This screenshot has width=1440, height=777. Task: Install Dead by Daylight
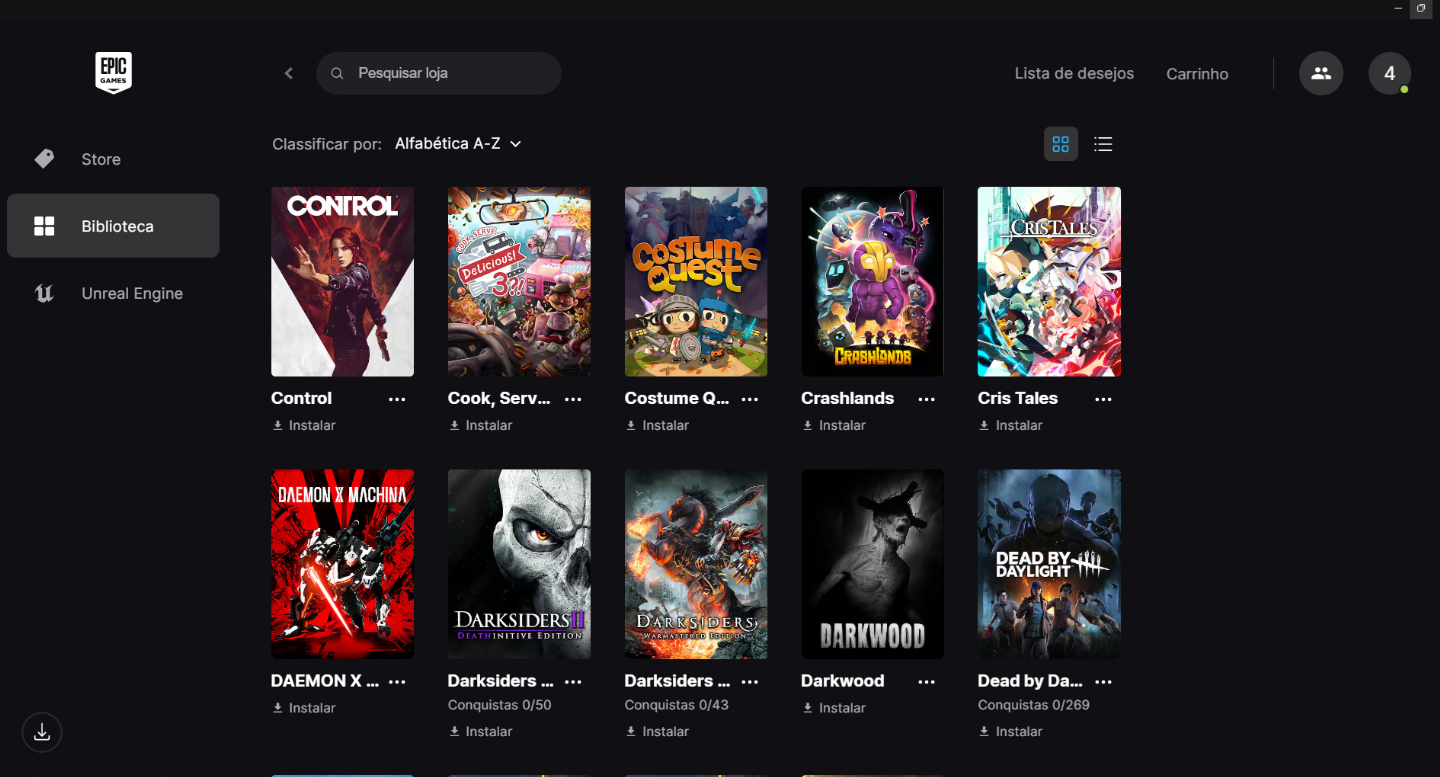pos(1010,731)
